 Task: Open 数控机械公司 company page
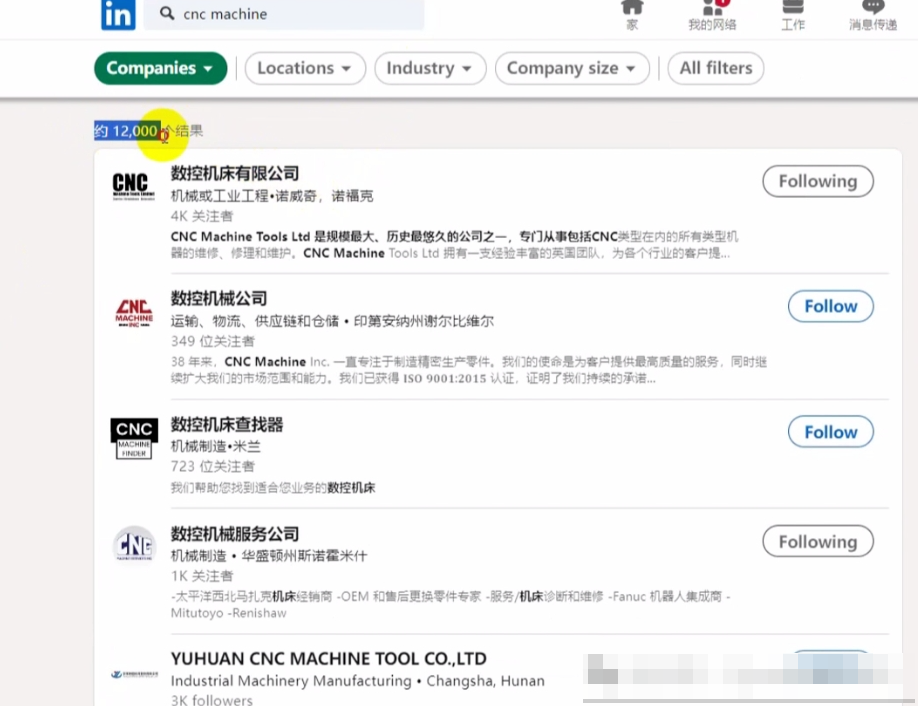[219, 299]
